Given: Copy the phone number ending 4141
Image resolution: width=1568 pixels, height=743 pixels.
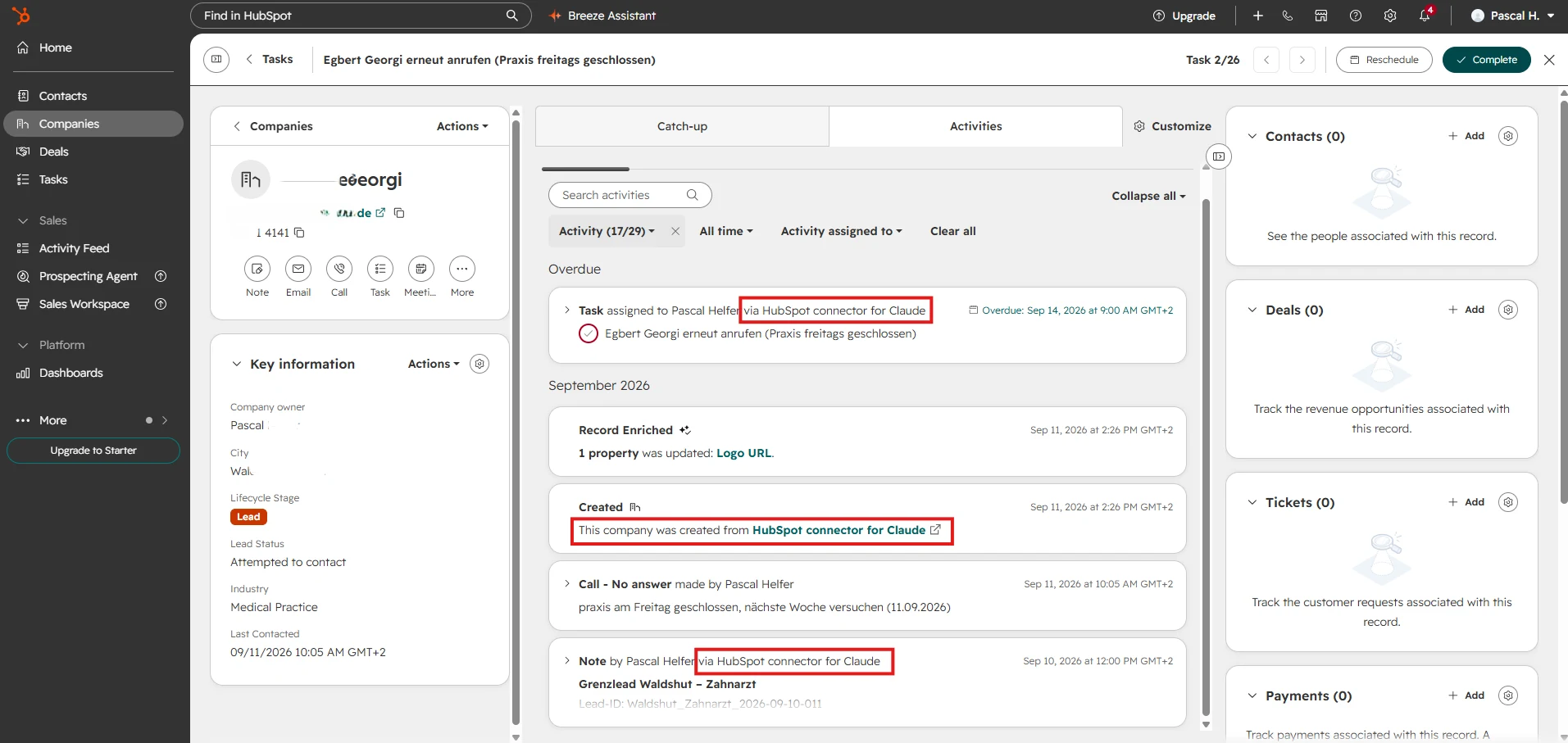Looking at the screenshot, I should pyautogui.click(x=299, y=233).
